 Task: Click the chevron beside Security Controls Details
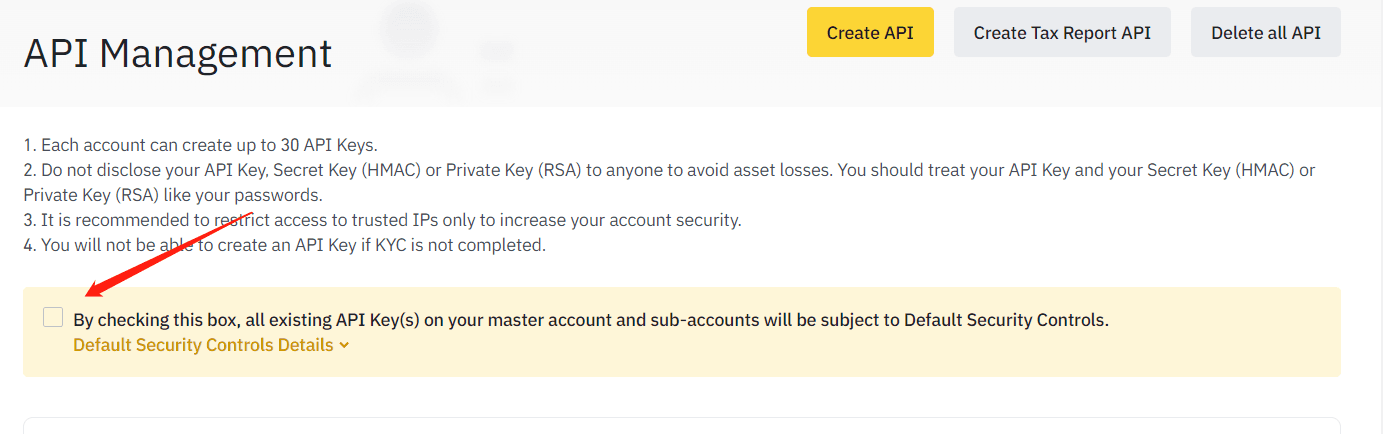[344, 345]
